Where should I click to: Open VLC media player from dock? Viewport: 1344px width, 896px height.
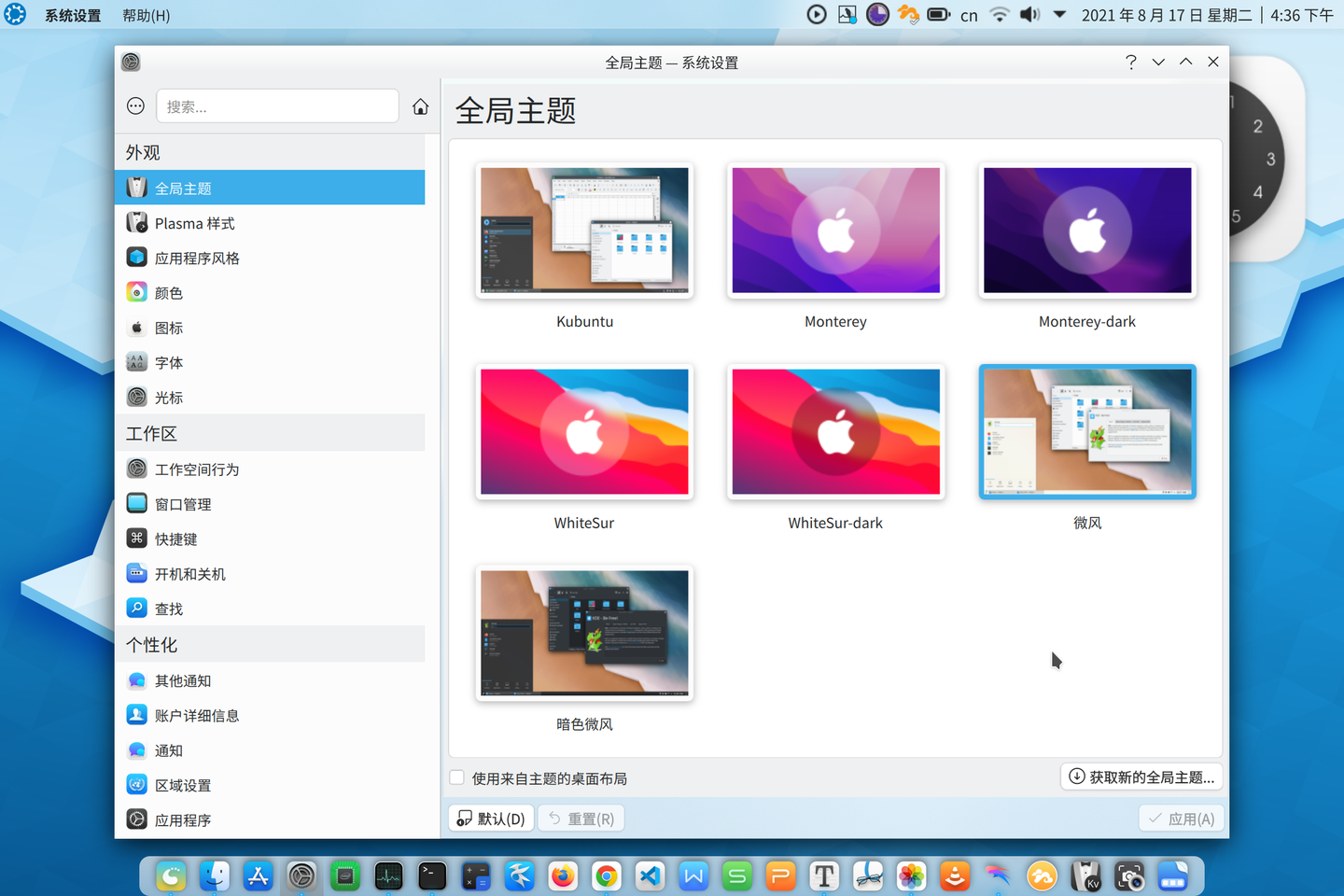pos(955,875)
